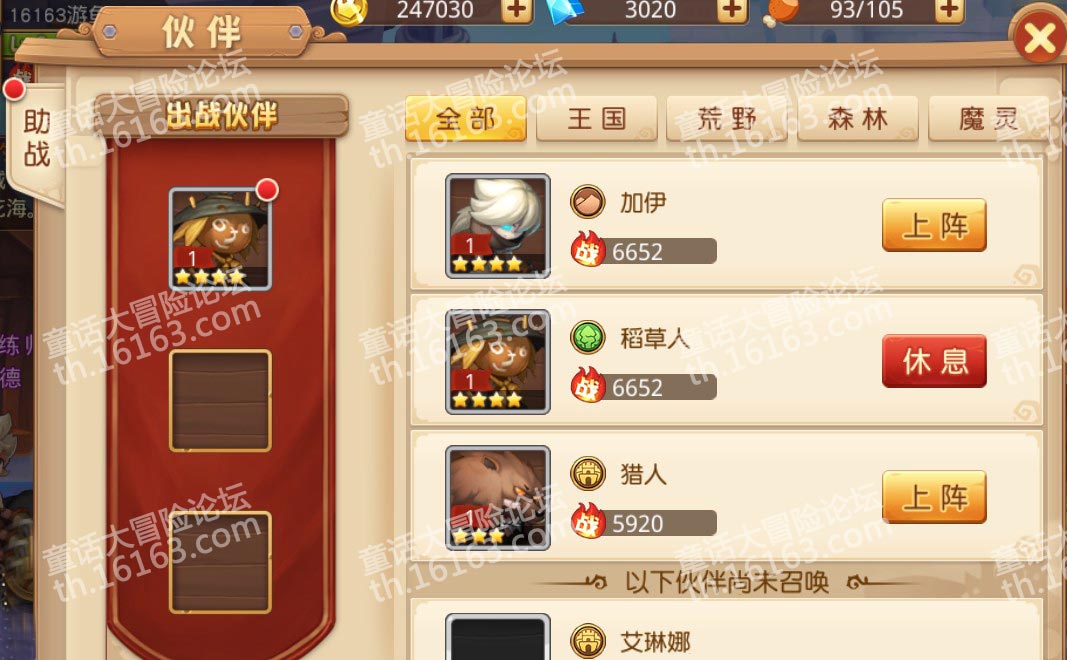1067x660 pixels.
Task: Close the 伙伴 panel
Action: pyautogui.click(x=1039, y=38)
